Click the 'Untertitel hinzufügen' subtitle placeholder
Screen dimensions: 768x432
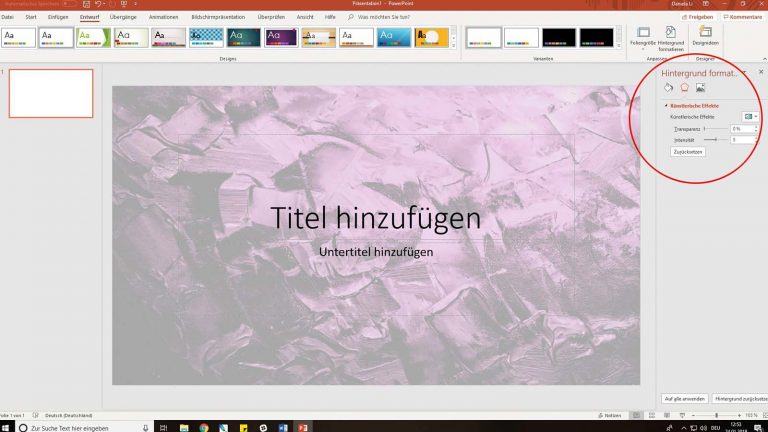[x=376, y=252]
